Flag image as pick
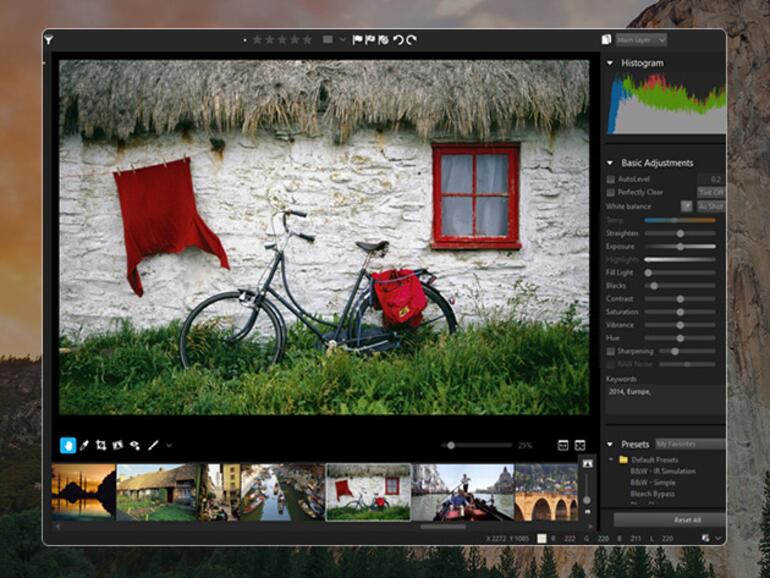 tap(358, 40)
